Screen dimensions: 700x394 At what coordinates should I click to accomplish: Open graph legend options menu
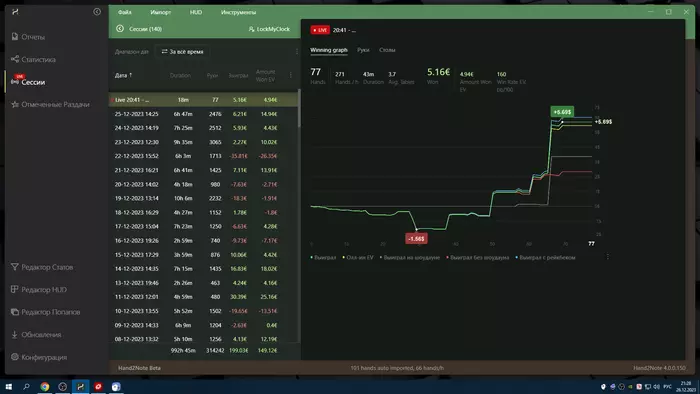tap(608, 257)
